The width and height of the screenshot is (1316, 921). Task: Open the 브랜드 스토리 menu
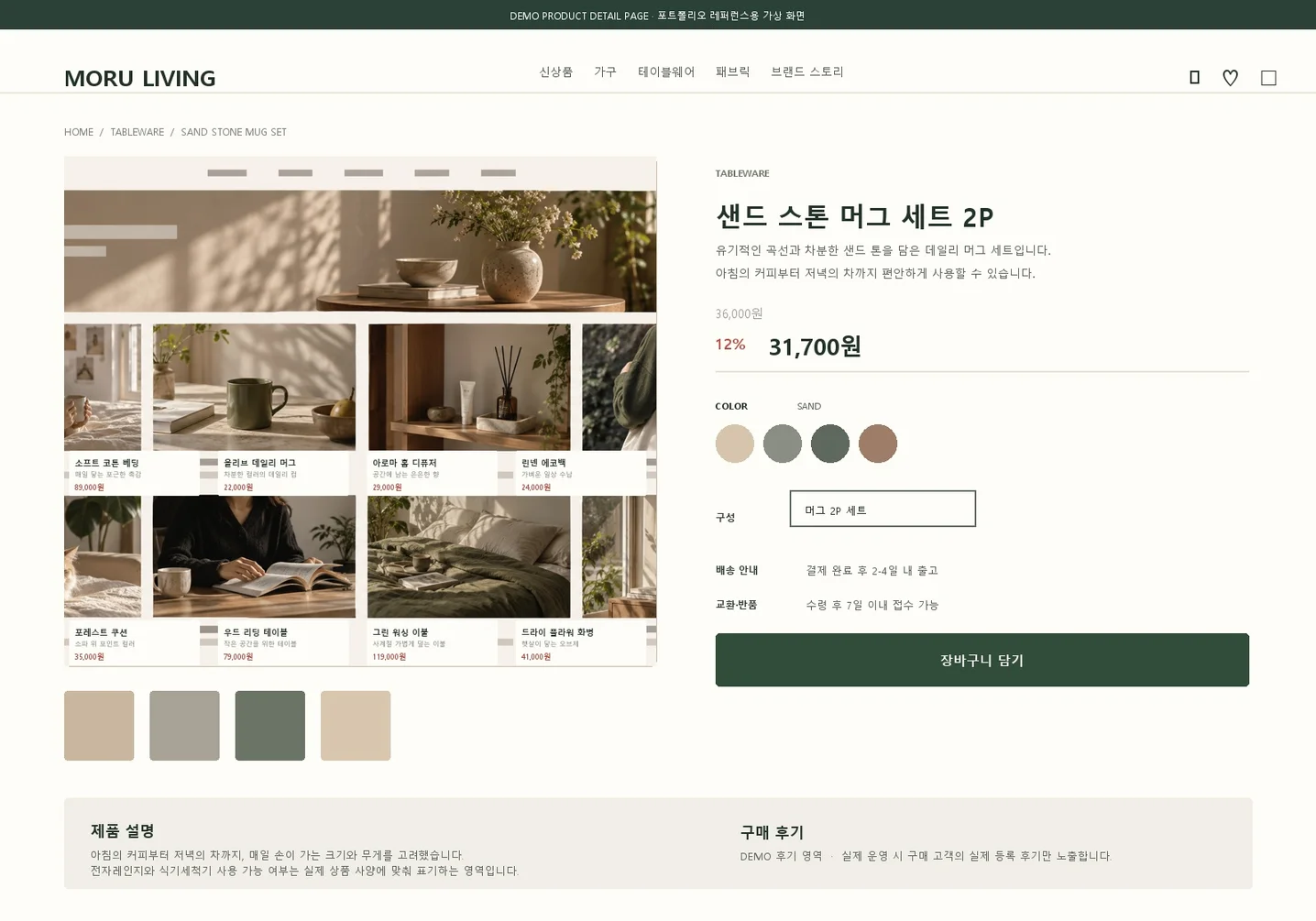(806, 71)
